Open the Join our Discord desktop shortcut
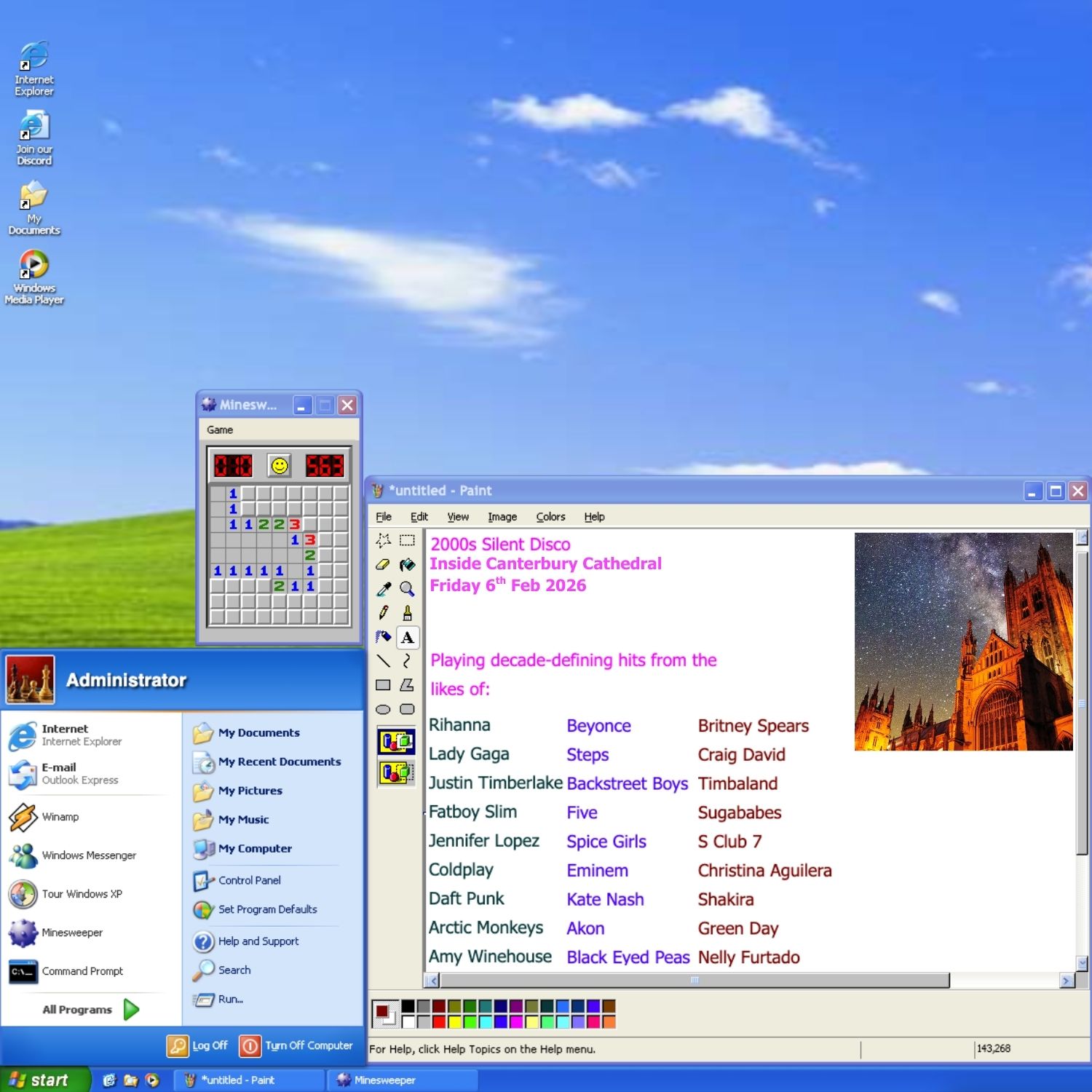This screenshot has width=1092, height=1092. (x=34, y=138)
